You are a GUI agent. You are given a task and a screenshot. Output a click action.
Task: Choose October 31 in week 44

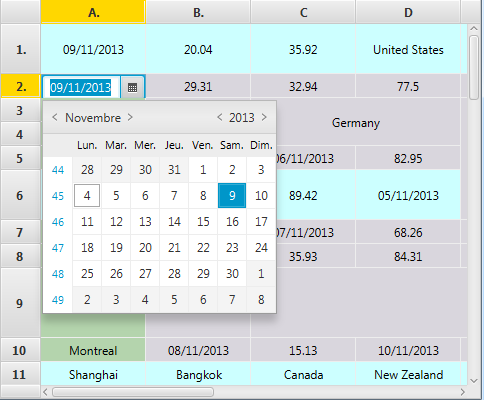click(x=174, y=170)
